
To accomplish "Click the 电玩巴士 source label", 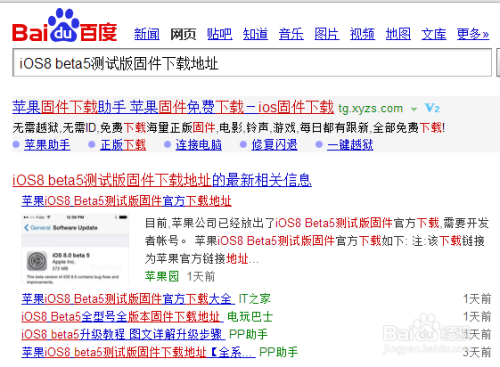I will [250, 316].
